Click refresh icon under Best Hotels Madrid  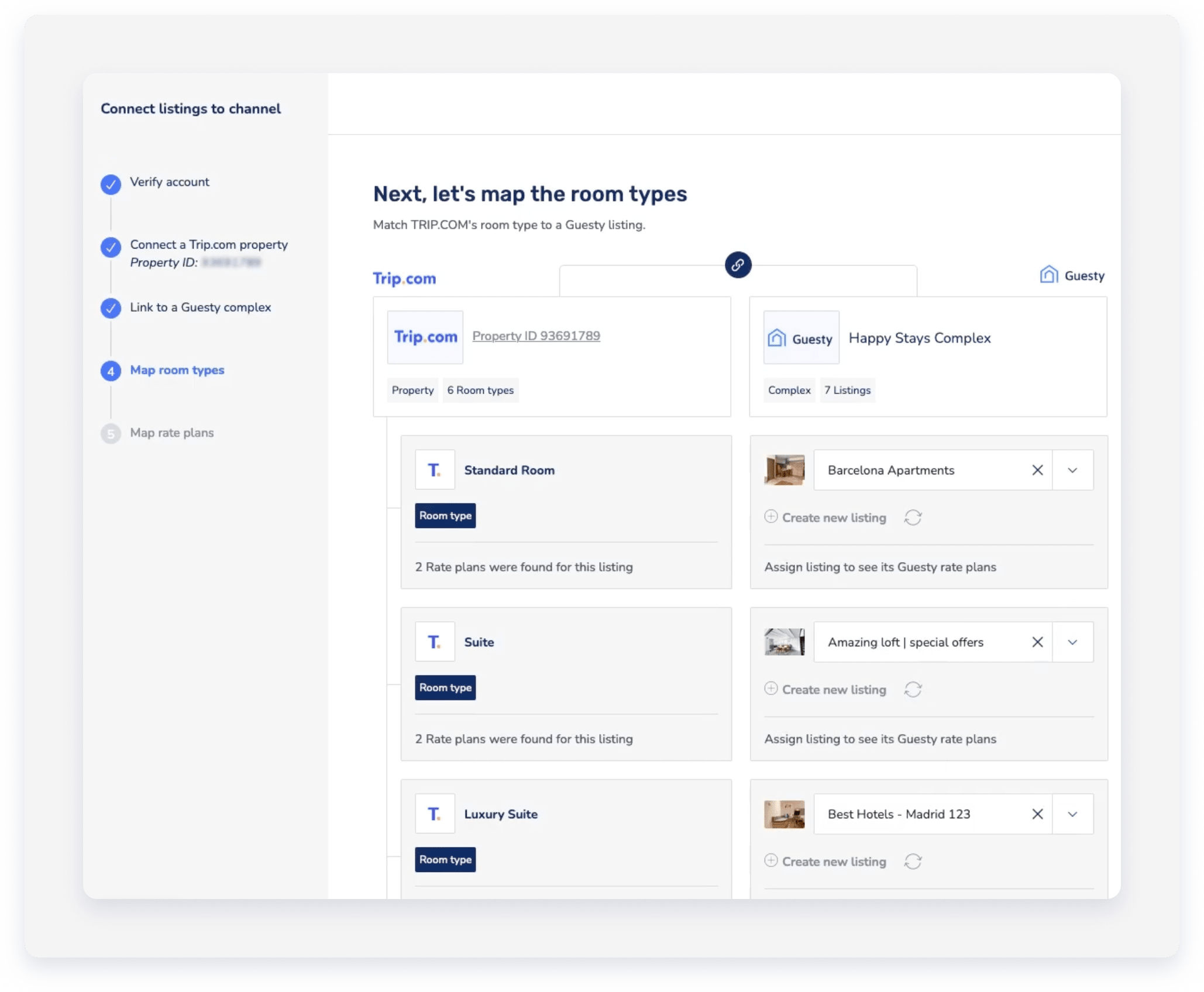[913, 862]
